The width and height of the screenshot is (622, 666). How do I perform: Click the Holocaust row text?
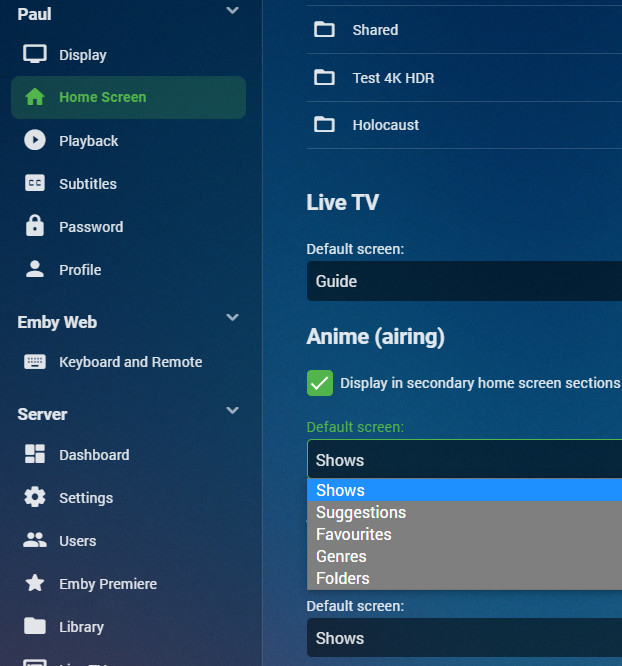(385, 125)
